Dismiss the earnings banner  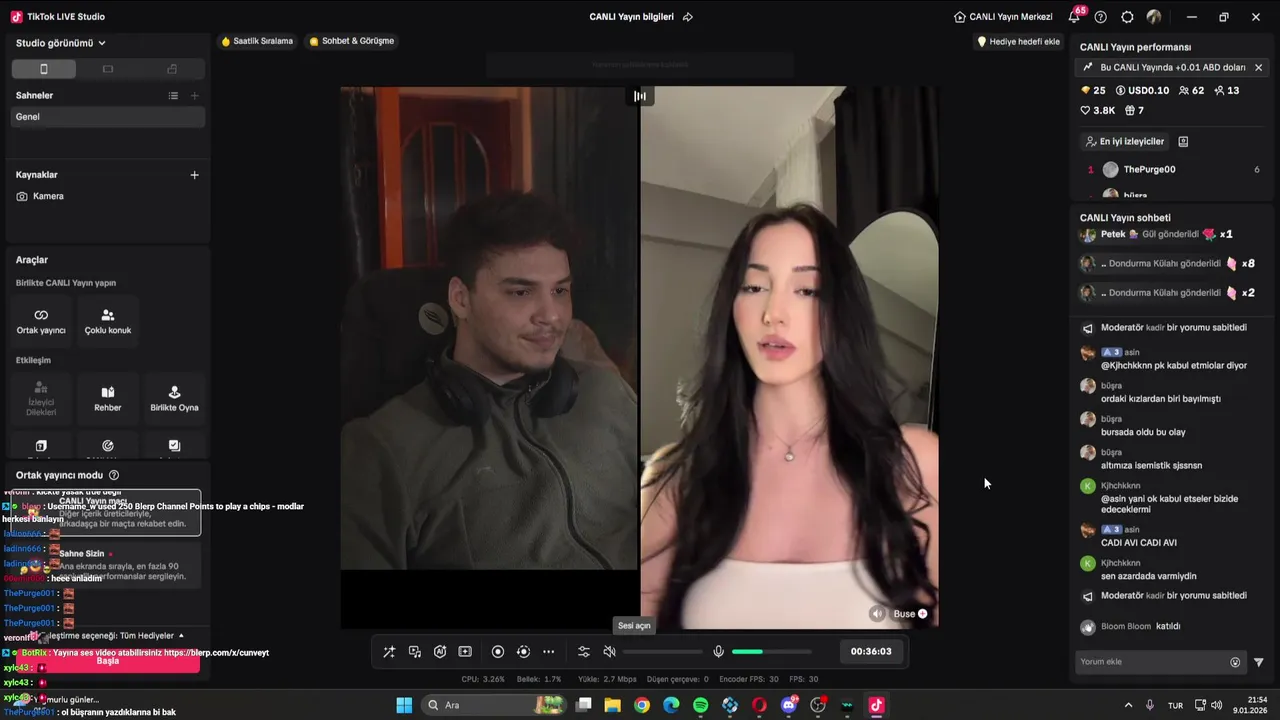pos(1258,68)
